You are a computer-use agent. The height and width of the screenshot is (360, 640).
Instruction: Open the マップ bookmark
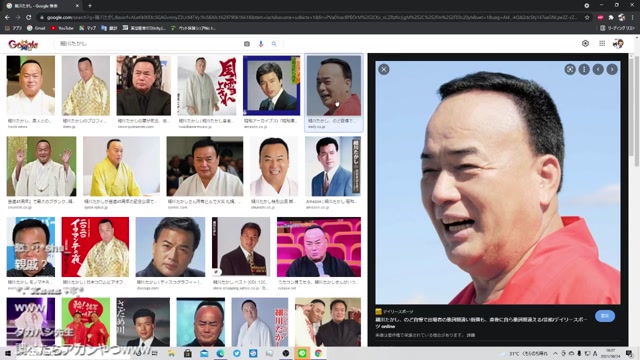coord(88,28)
